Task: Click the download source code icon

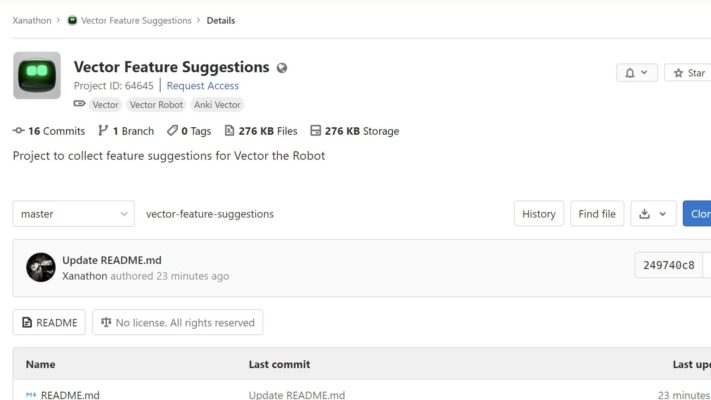Action: click(644, 214)
